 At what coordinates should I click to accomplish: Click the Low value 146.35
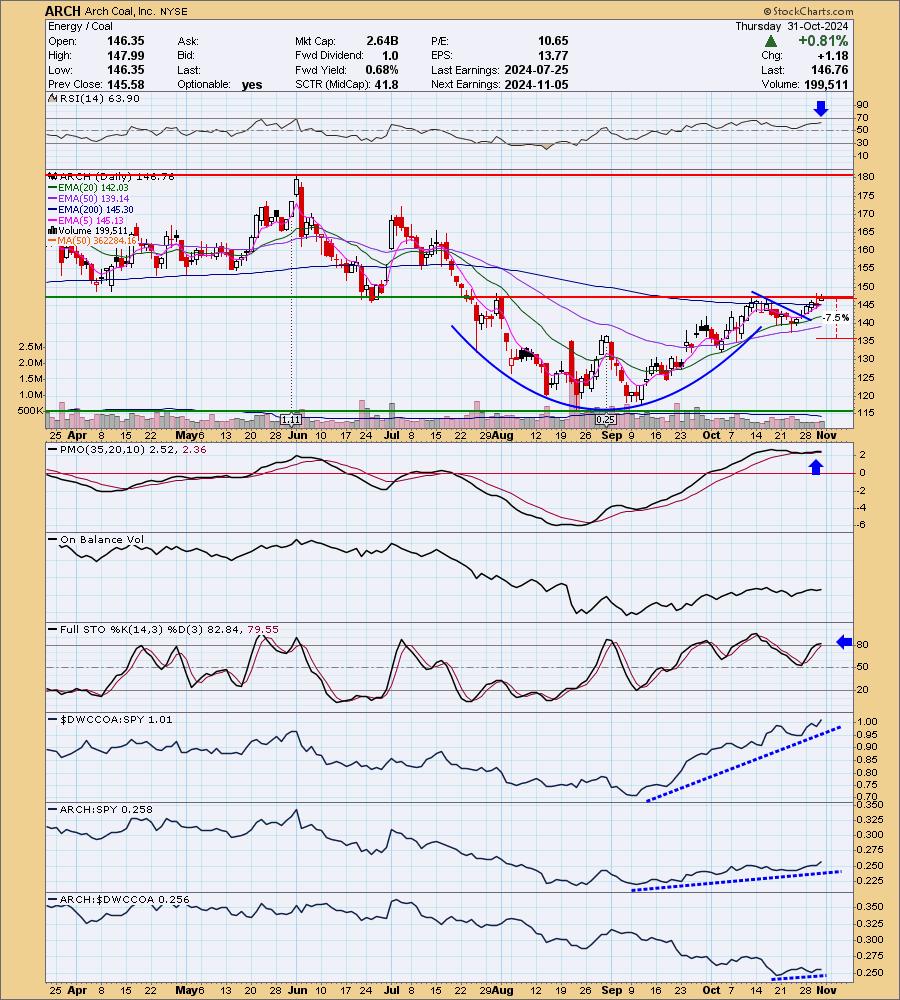[x=125, y=70]
